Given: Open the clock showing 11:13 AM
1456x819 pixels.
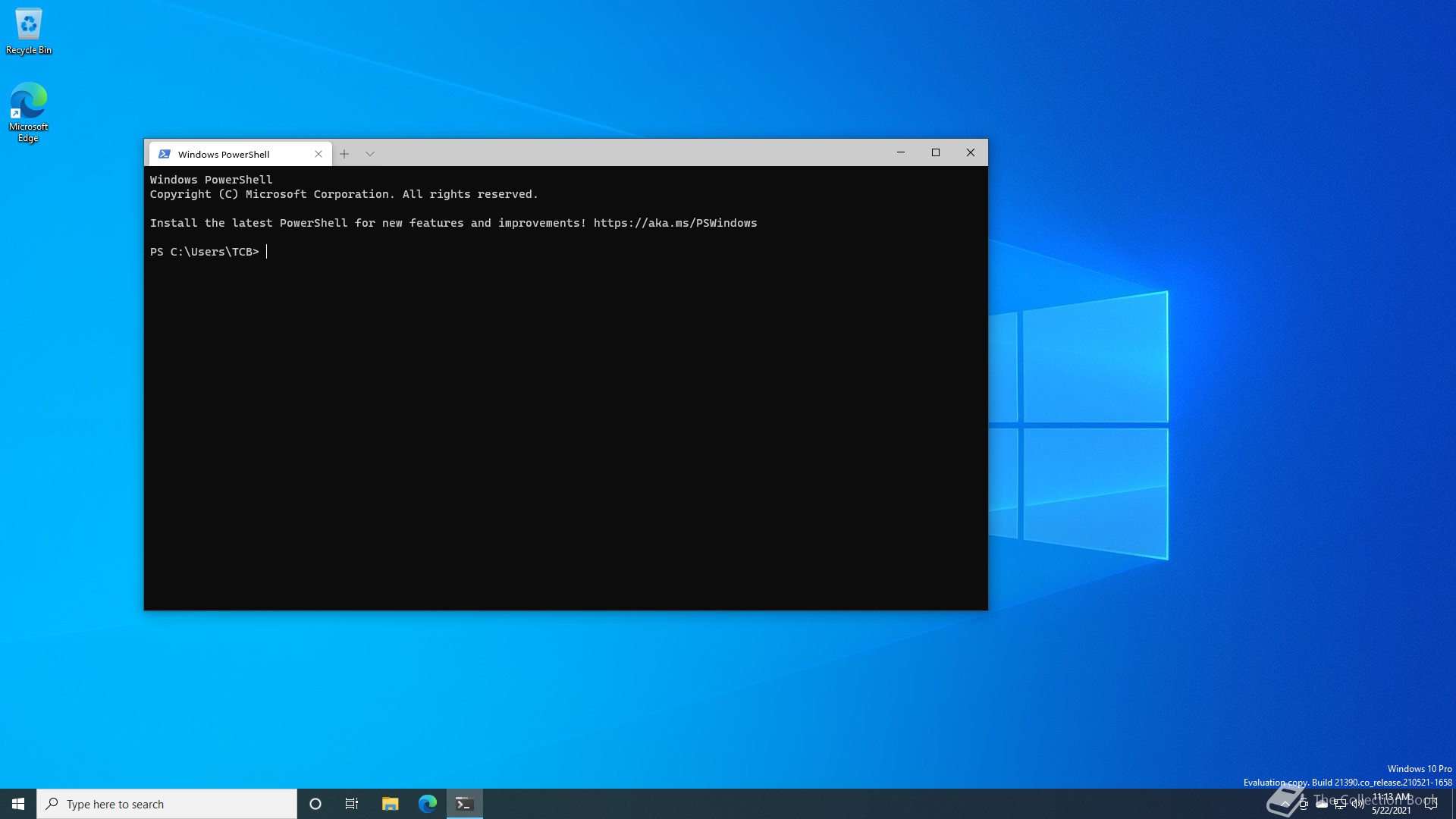Looking at the screenshot, I should tap(1392, 804).
